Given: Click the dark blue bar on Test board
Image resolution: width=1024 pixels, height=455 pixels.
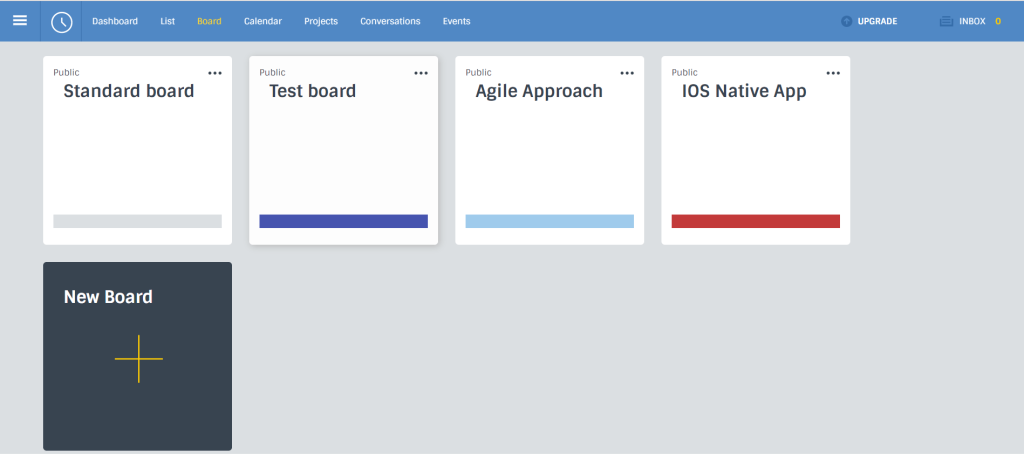Looking at the screenshot, I should [x=344, y=221].
